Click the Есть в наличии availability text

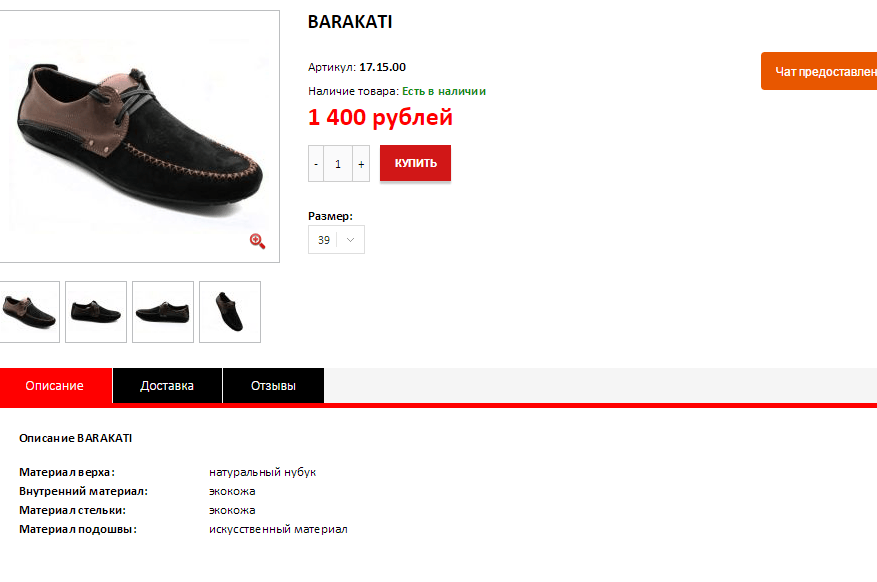coord(444,91)
